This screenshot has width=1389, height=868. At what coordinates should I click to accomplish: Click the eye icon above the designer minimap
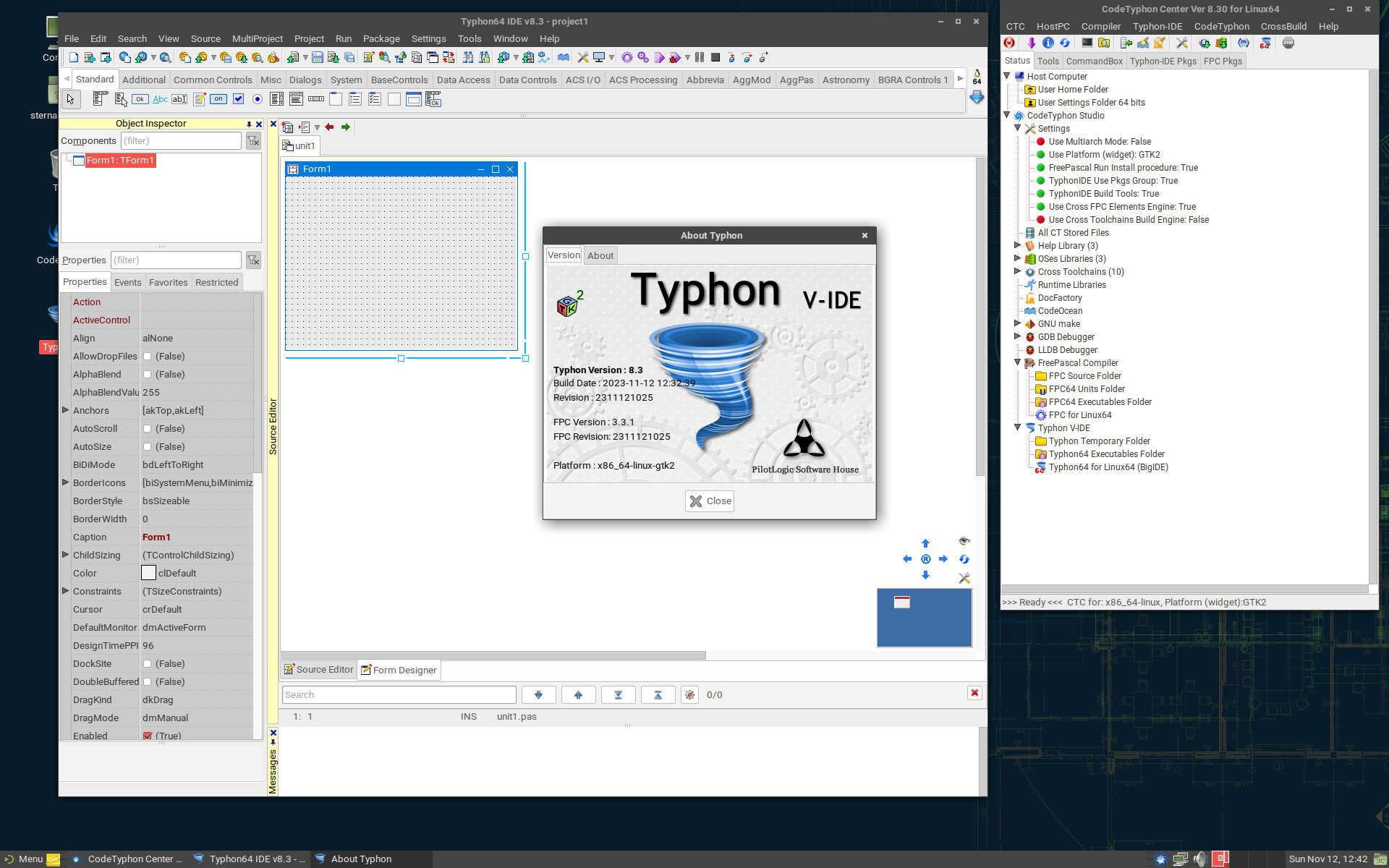coord(964,541)
